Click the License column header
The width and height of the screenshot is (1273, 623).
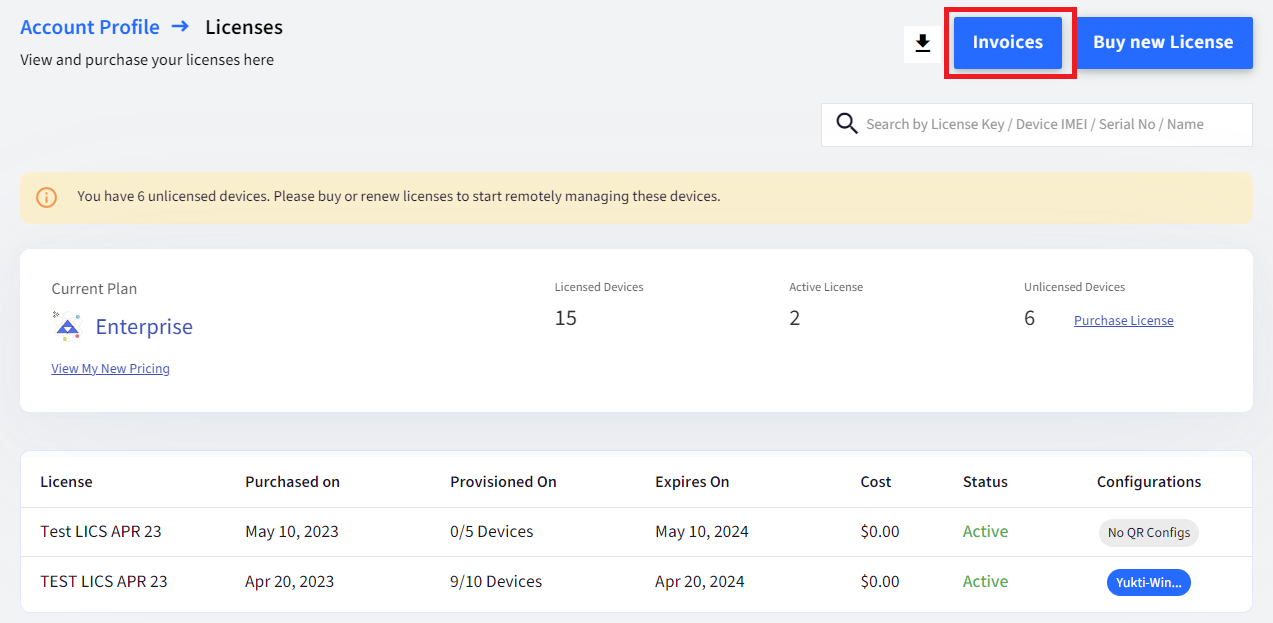coord(66,482)
